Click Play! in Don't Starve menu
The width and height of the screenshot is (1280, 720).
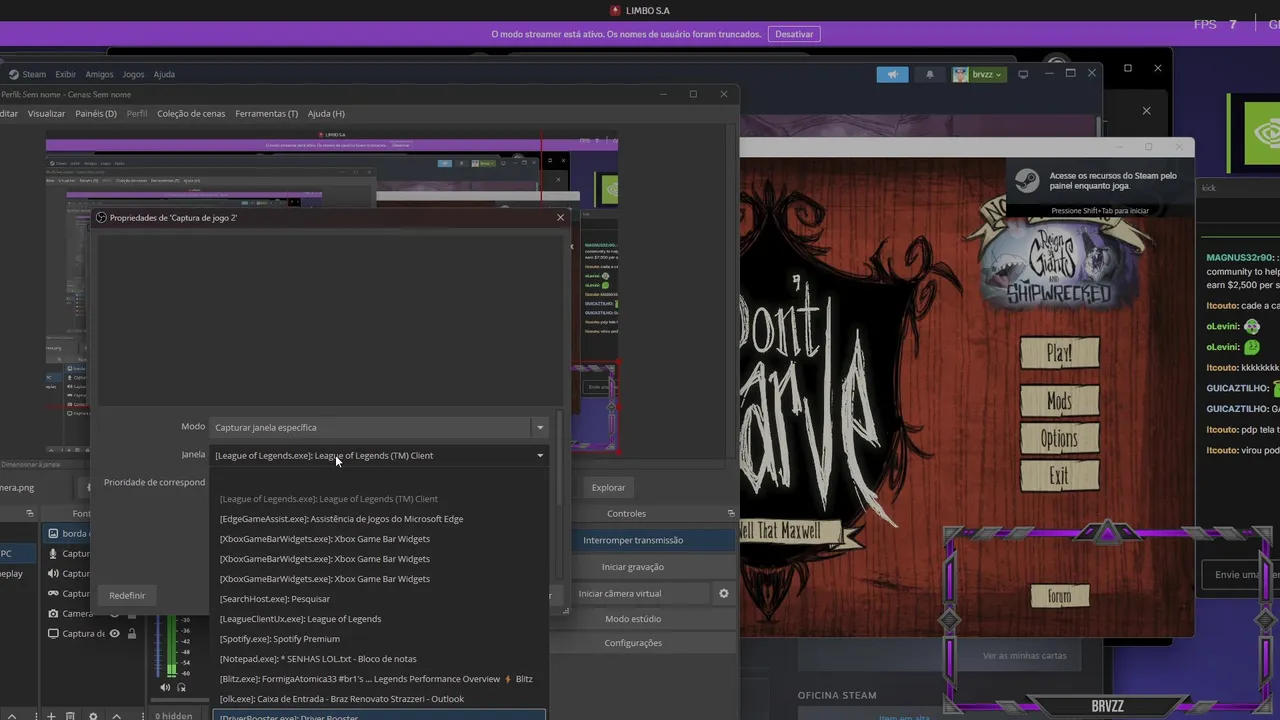pos(1059,353)
